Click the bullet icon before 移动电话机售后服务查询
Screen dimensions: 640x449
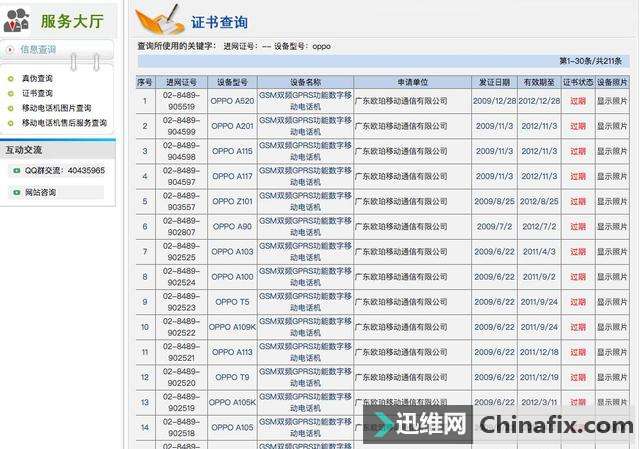point(11,123)
